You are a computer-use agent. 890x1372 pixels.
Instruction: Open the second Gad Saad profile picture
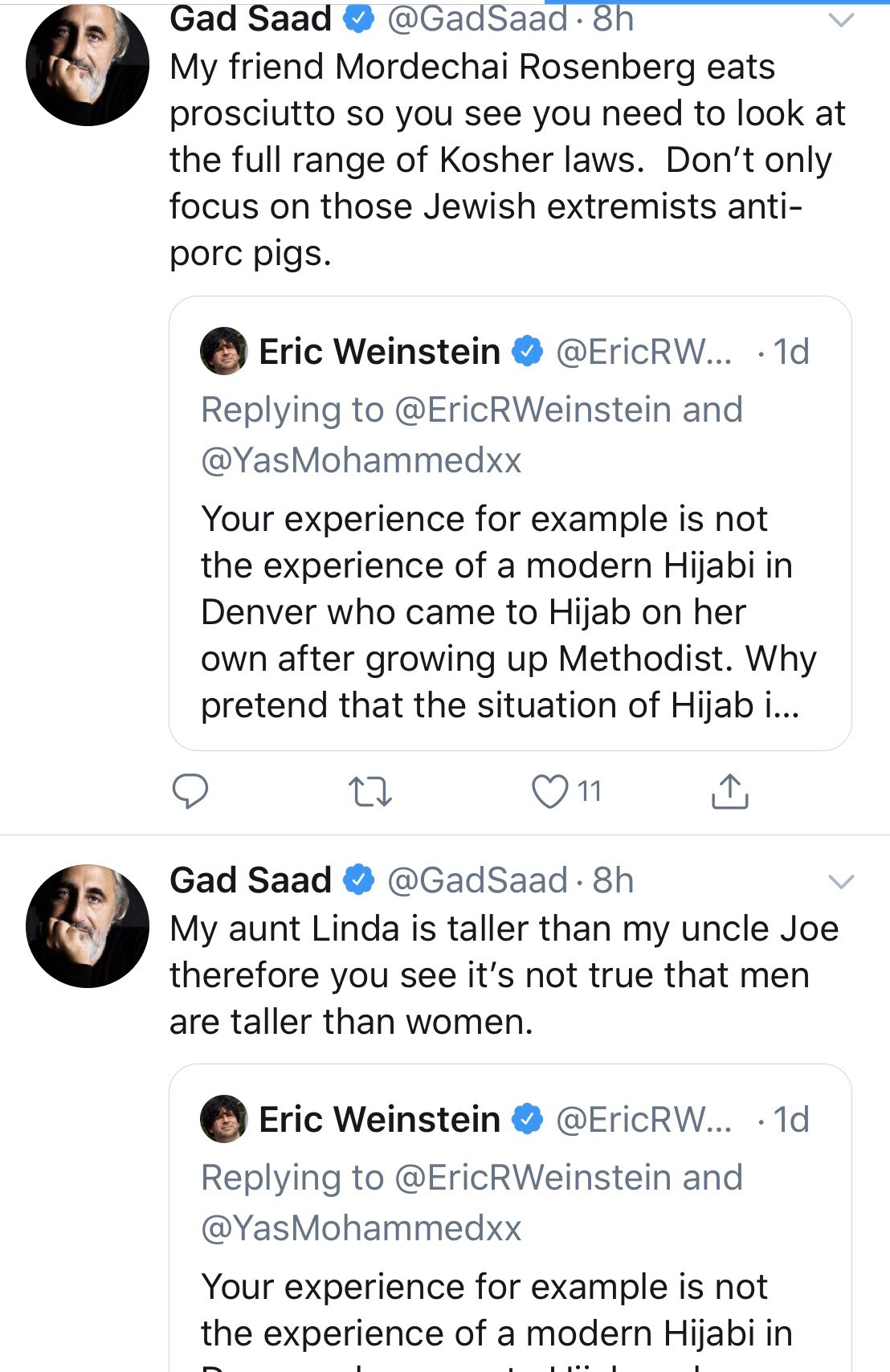point(88,925)
